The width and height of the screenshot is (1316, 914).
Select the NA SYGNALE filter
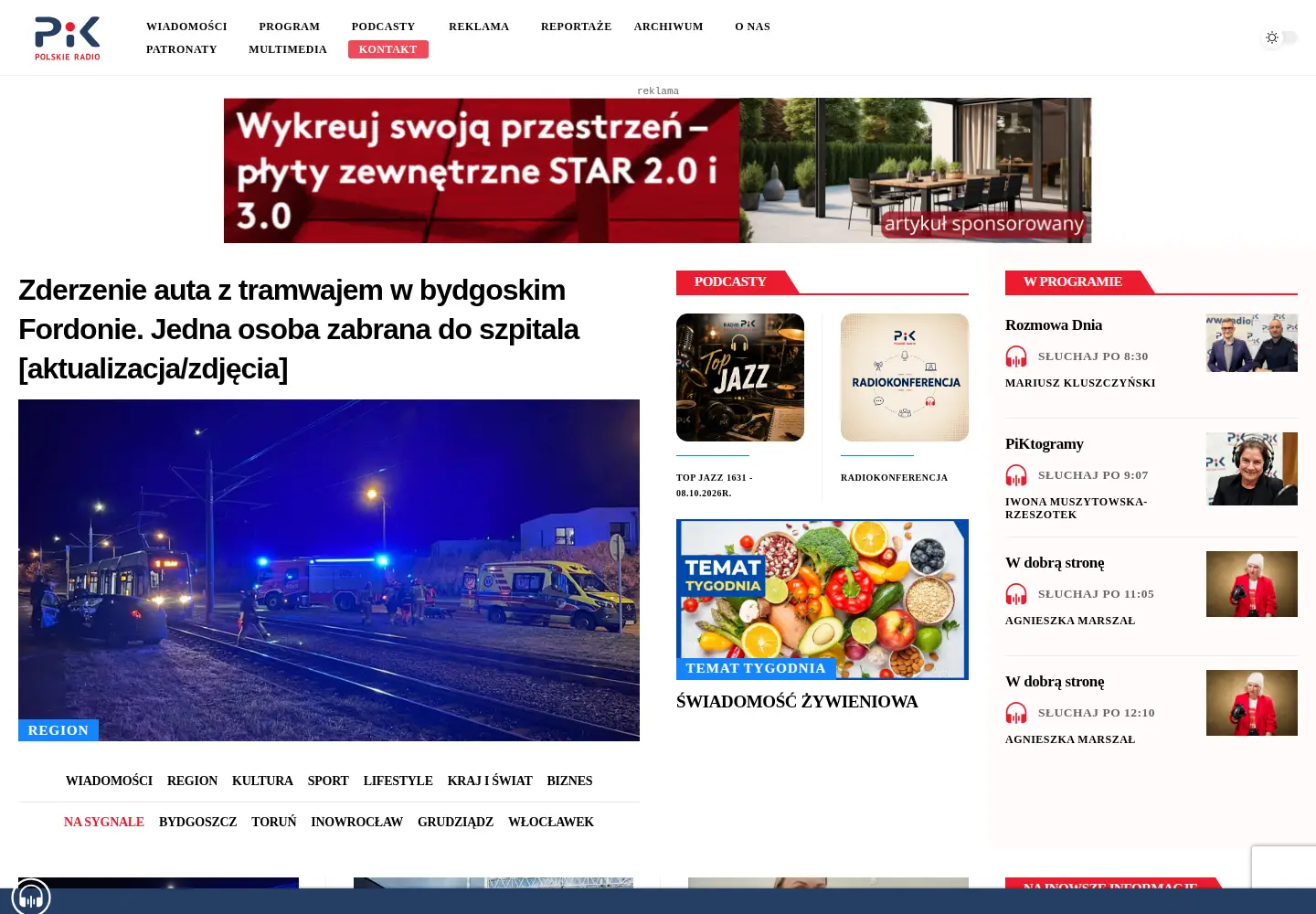(104, 822)
